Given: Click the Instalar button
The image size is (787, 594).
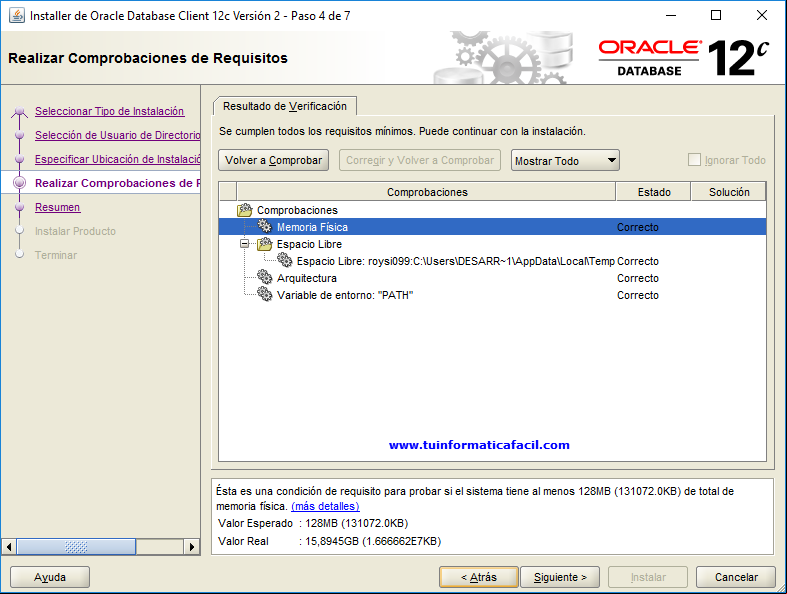Looking at the screenshot, I should click(x=648, y=577).
